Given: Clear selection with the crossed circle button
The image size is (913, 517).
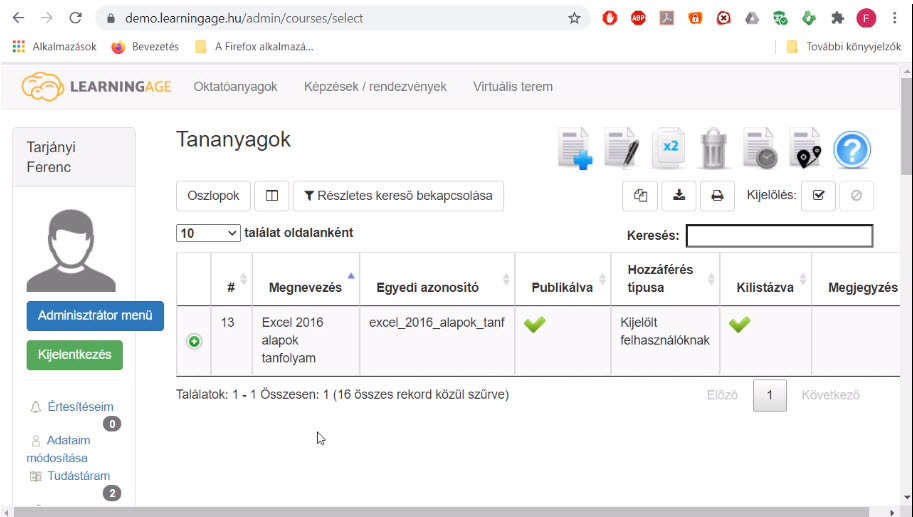Looking at the screenshot, I should [x=856, y=196].
